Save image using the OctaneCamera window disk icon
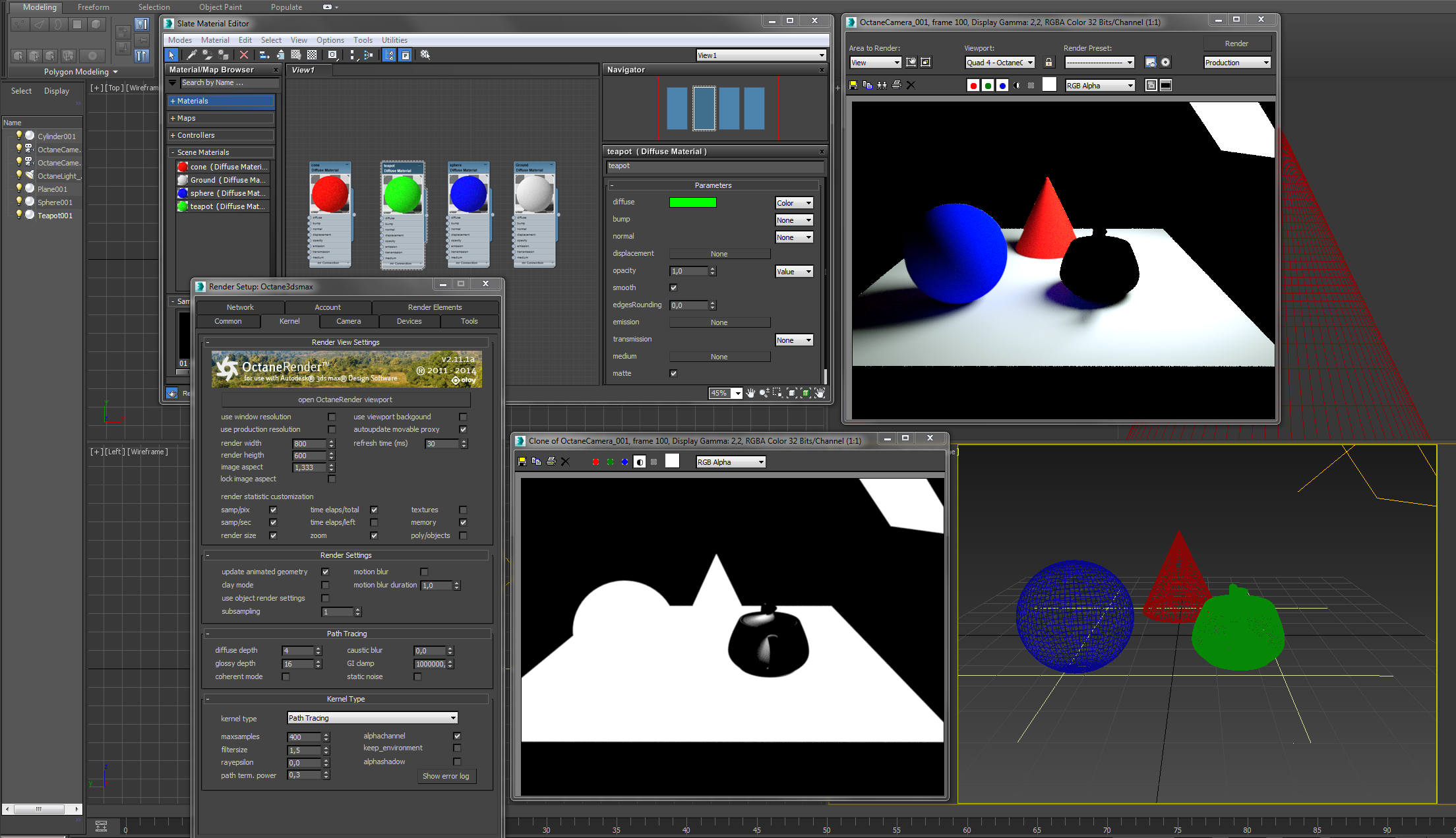 point(853,85)
